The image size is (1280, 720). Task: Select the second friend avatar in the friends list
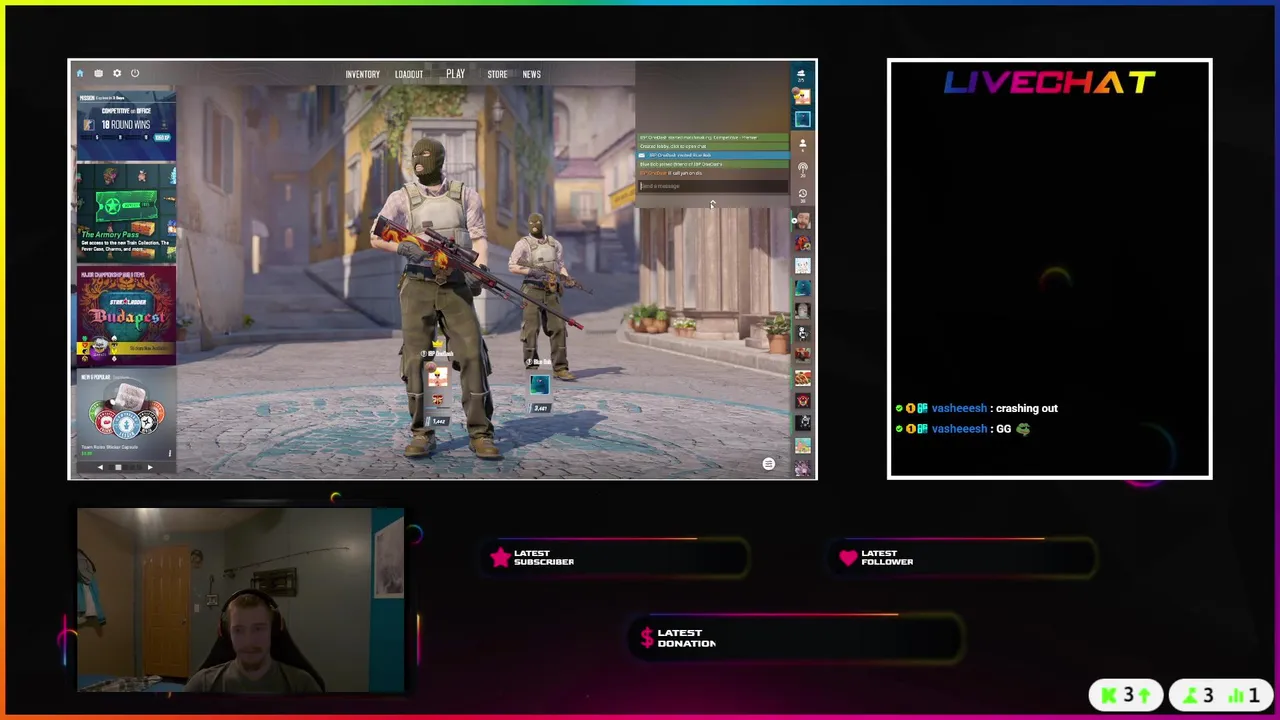[803, 243]
